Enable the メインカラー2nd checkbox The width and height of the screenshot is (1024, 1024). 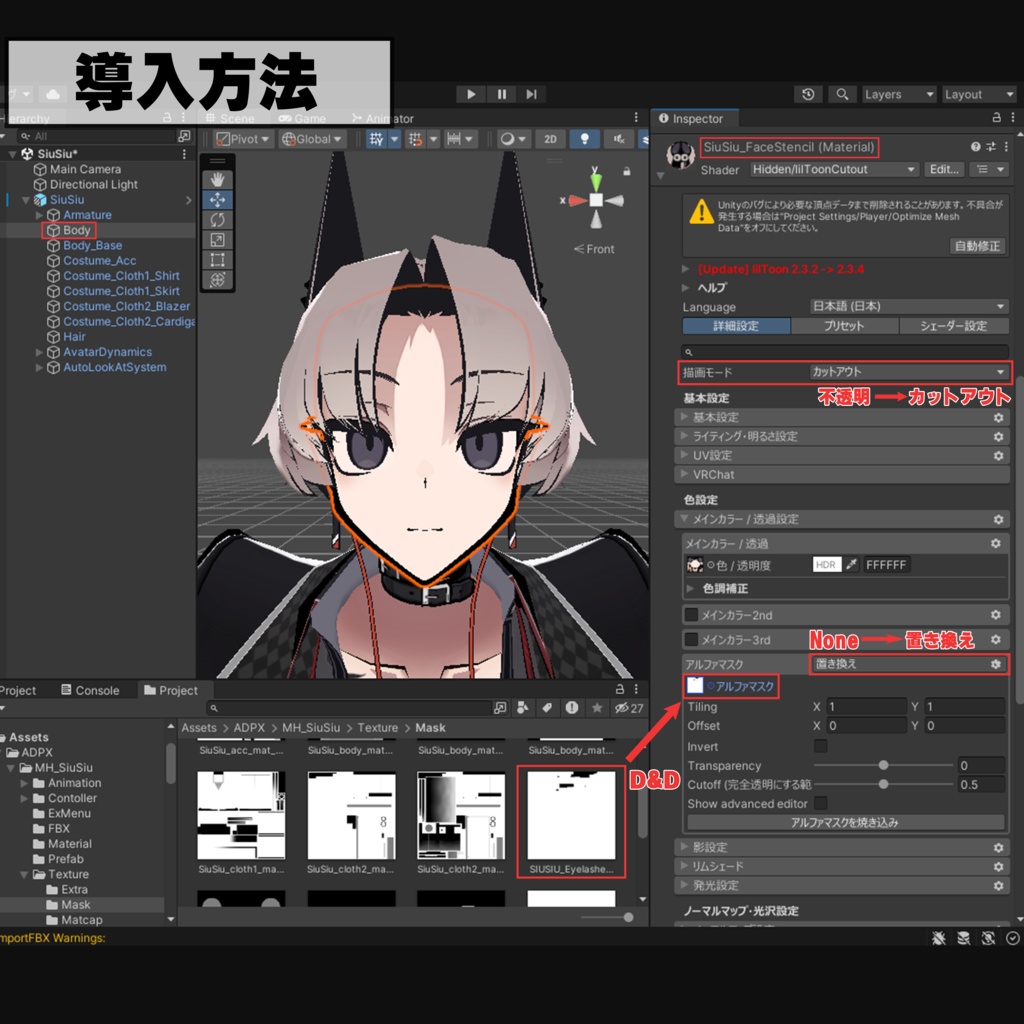[x=691, y=615]
